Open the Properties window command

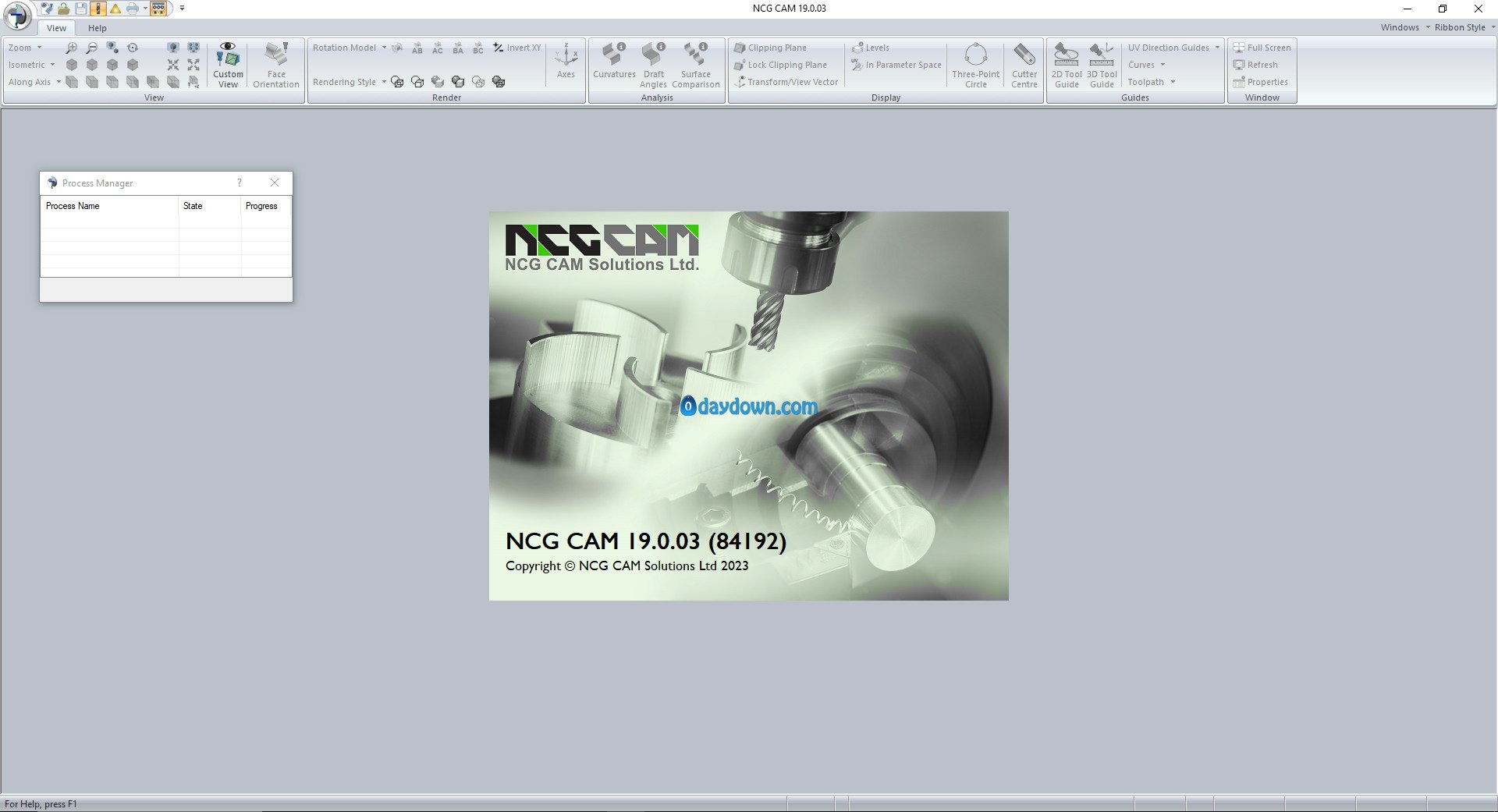pos(1260,82)
